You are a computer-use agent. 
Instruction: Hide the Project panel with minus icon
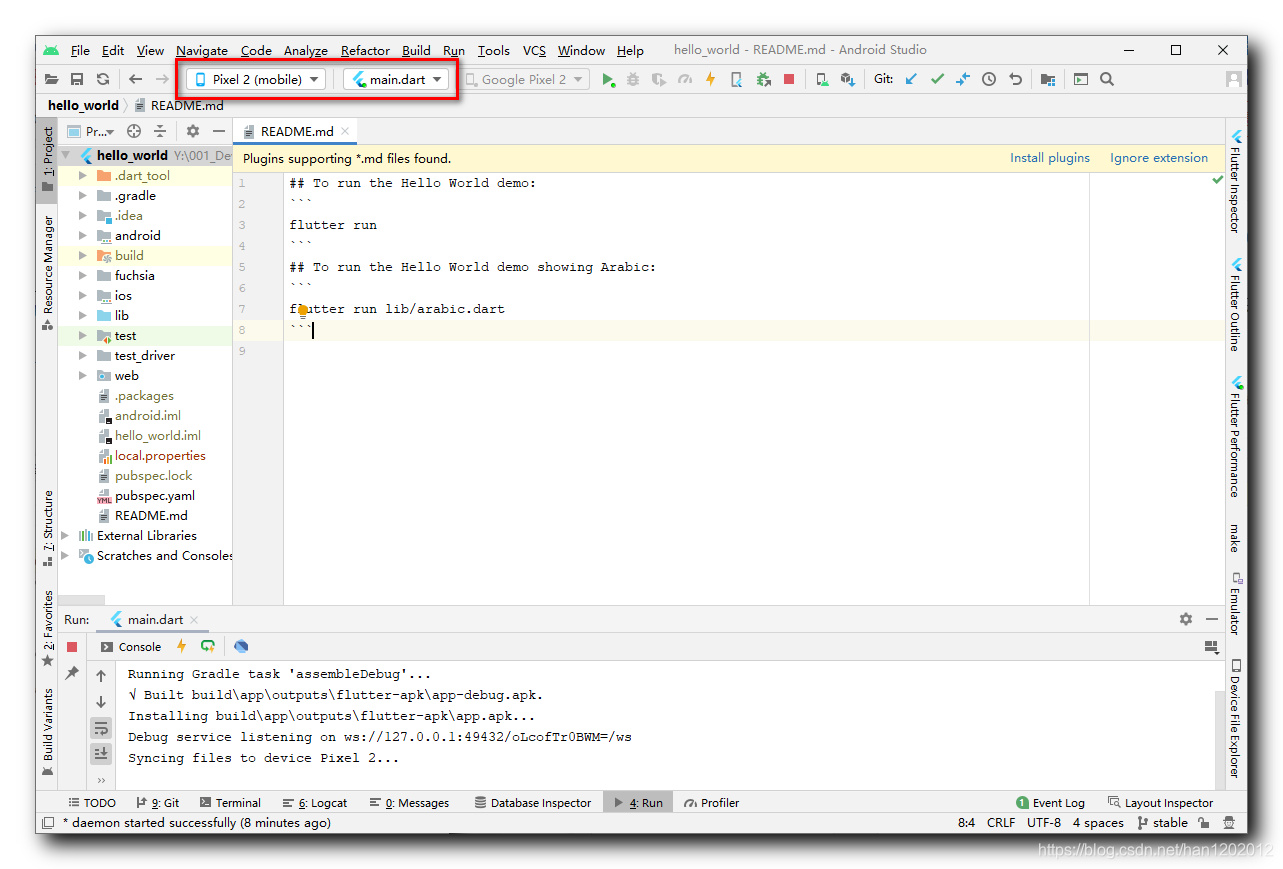pyautogui.click(x=219, y=131)
